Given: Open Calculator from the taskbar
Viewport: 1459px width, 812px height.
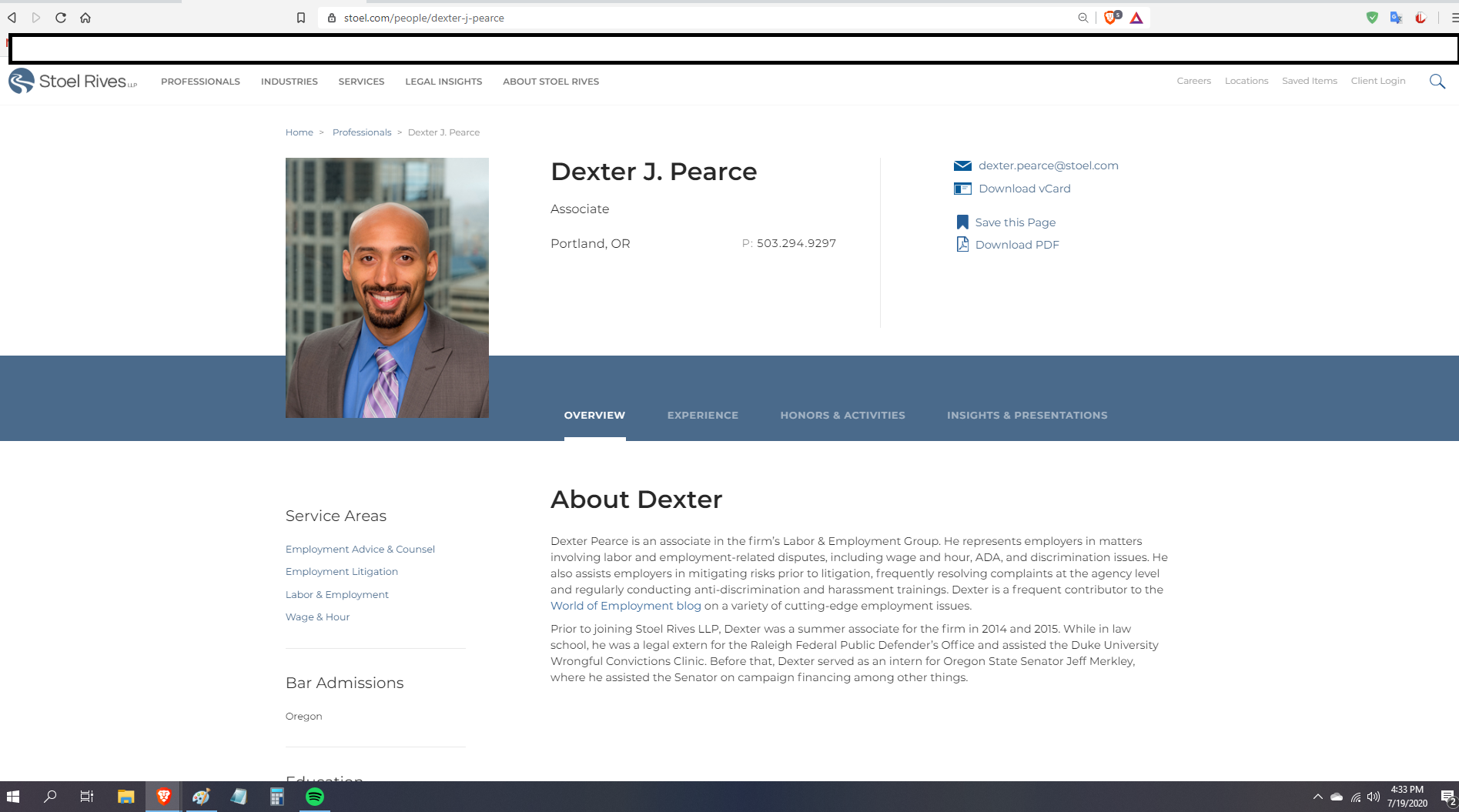Looking at the screenshot, I should tap(277, 797).
